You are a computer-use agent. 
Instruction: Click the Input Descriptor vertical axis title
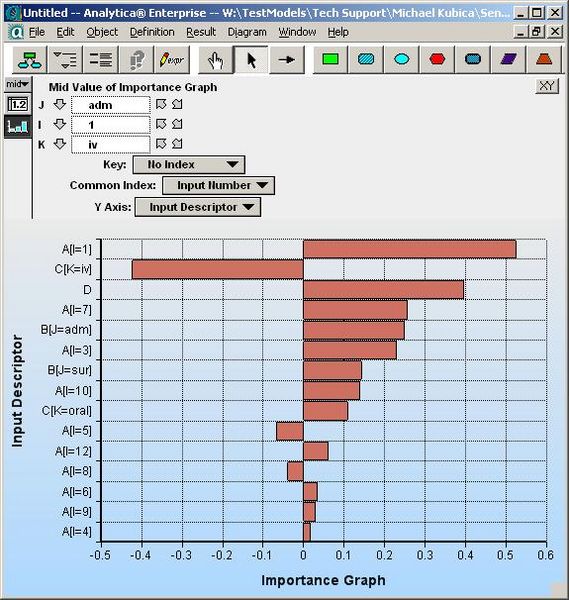(17, 391)
